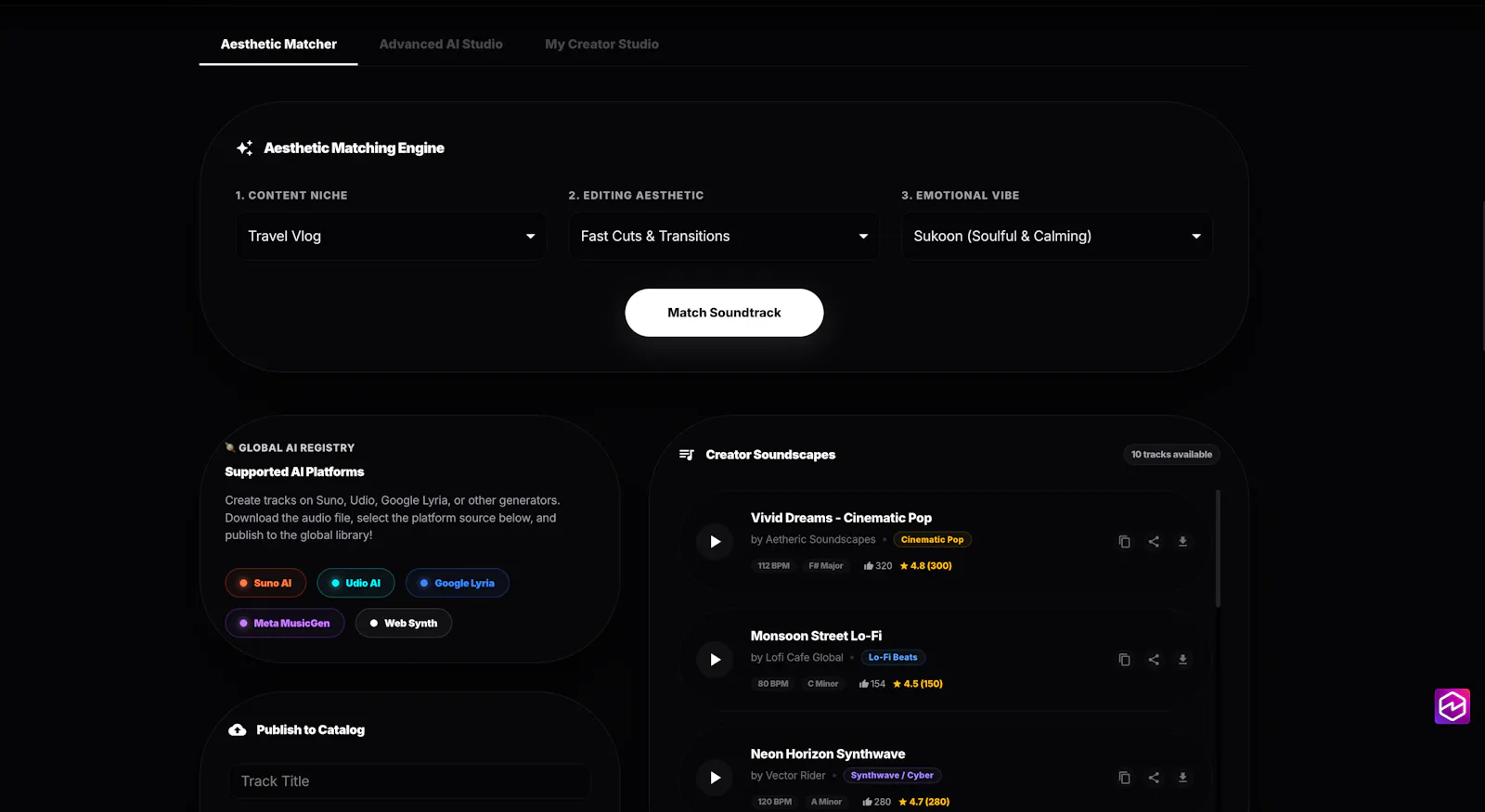Screen dimensions: 1485x812
Task: Click into the Track Title input field
Action: click(x=410, y=781)
